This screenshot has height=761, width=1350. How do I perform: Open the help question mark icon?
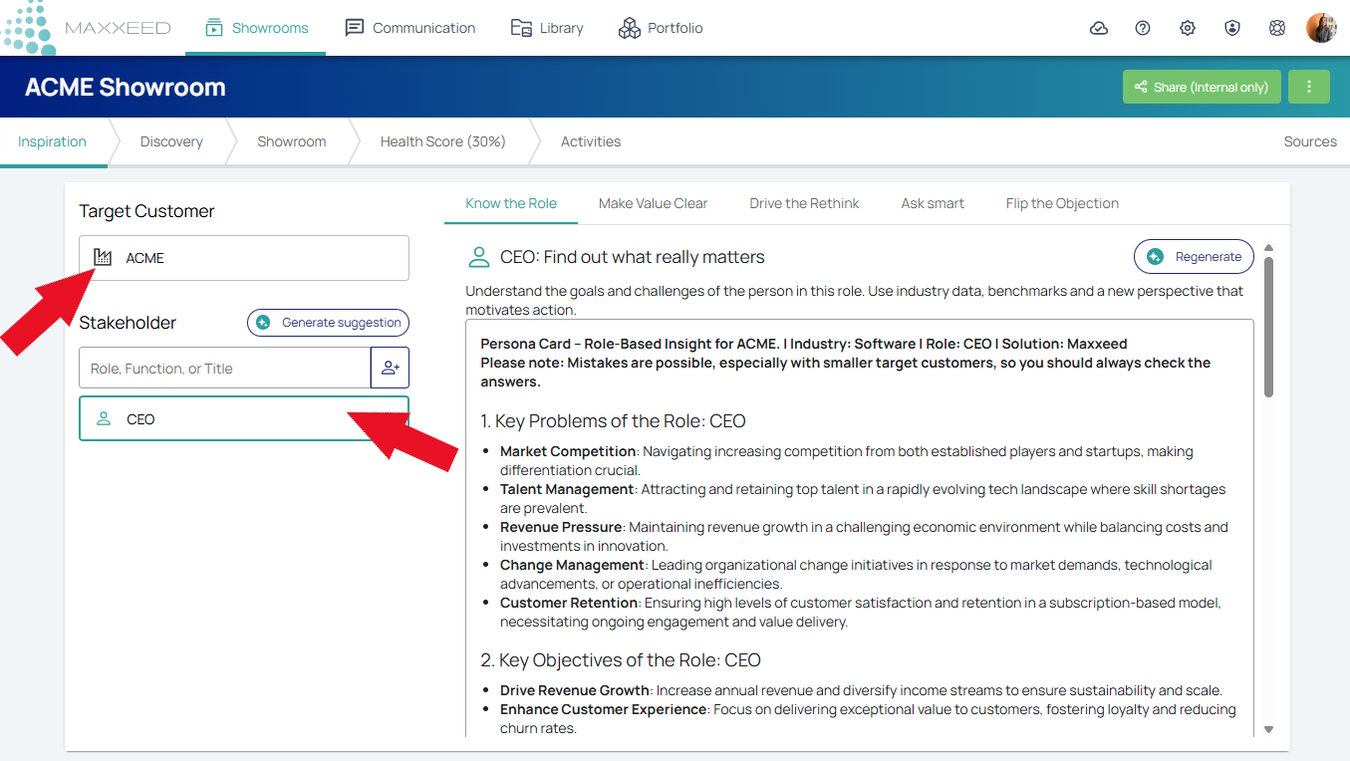[x=1143, y=28]
